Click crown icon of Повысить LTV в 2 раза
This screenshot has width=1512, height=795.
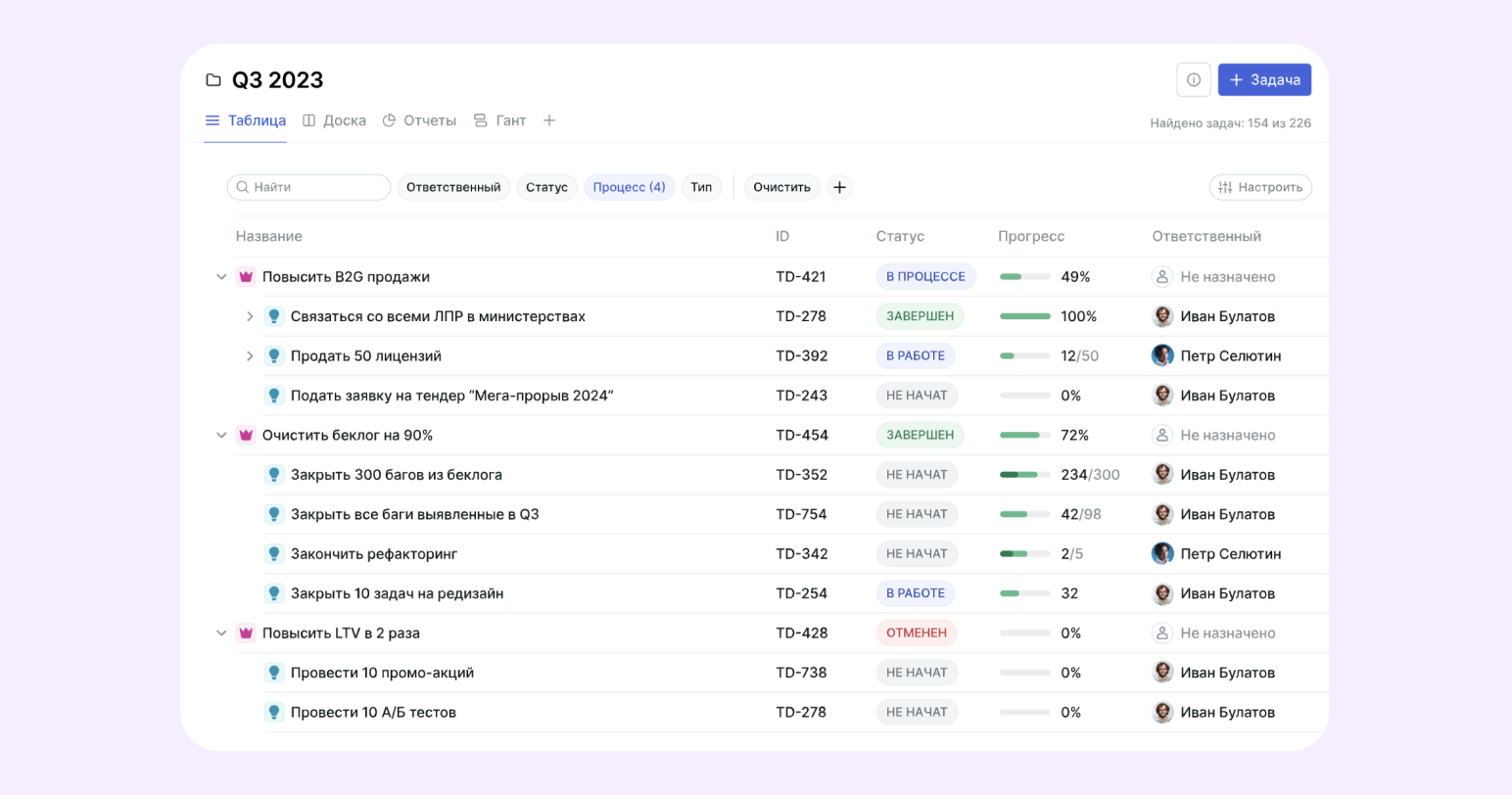(x=246, y=633)
